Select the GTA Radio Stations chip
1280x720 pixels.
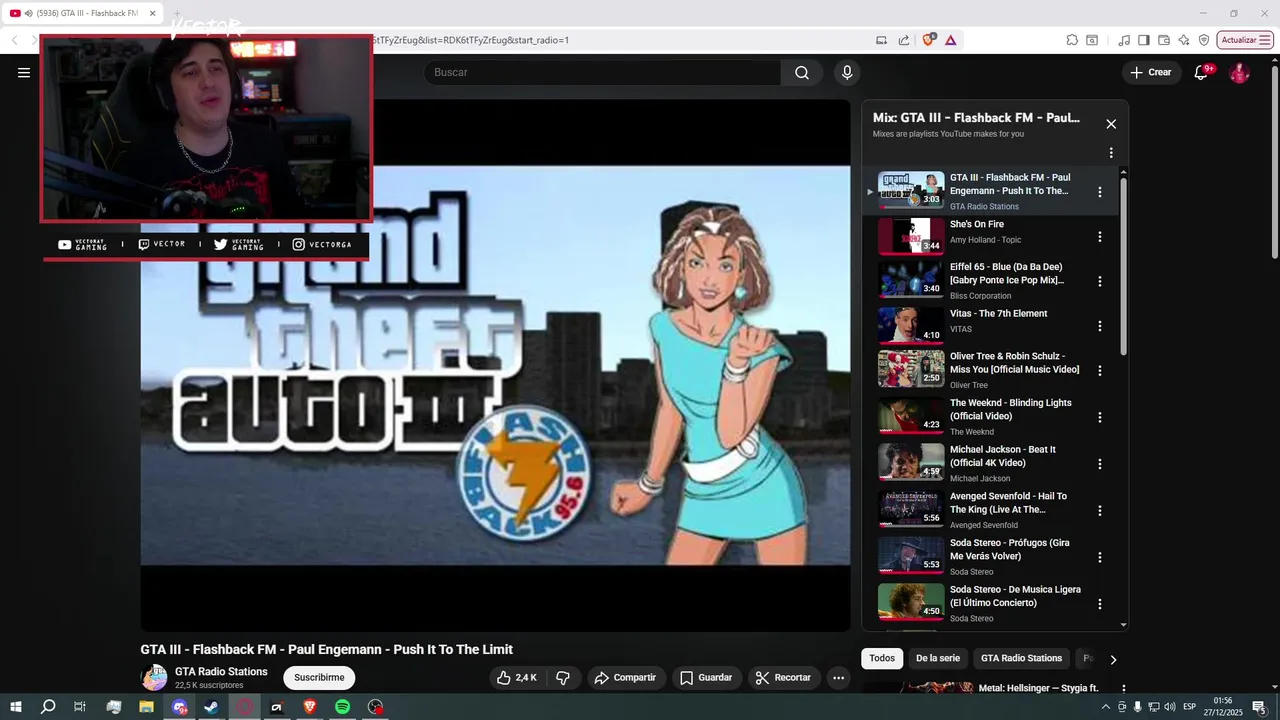(x=1021, y=658)
